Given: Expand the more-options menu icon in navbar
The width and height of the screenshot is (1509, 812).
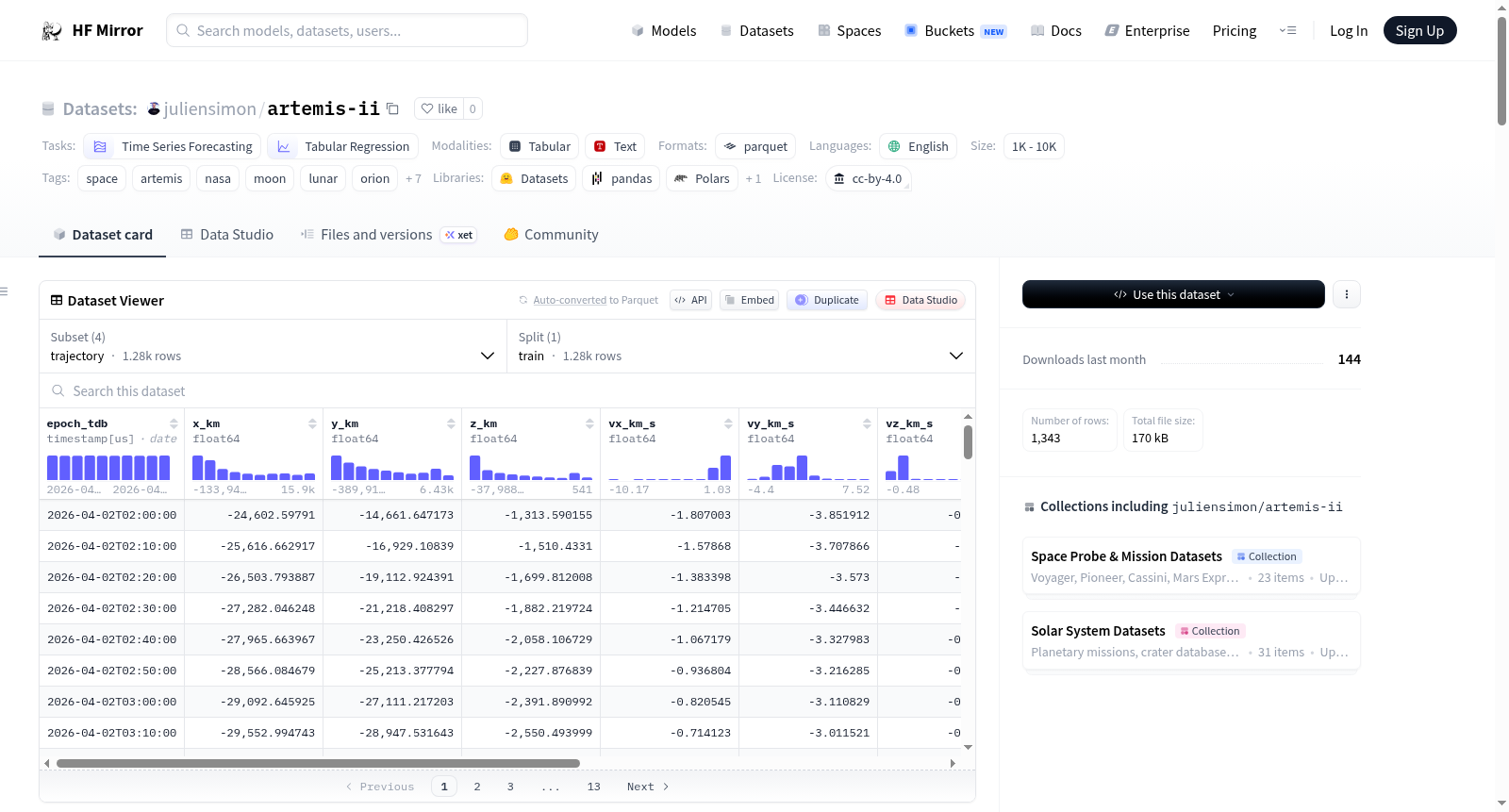Looking at the screenshot, I should coord(1287,31).
